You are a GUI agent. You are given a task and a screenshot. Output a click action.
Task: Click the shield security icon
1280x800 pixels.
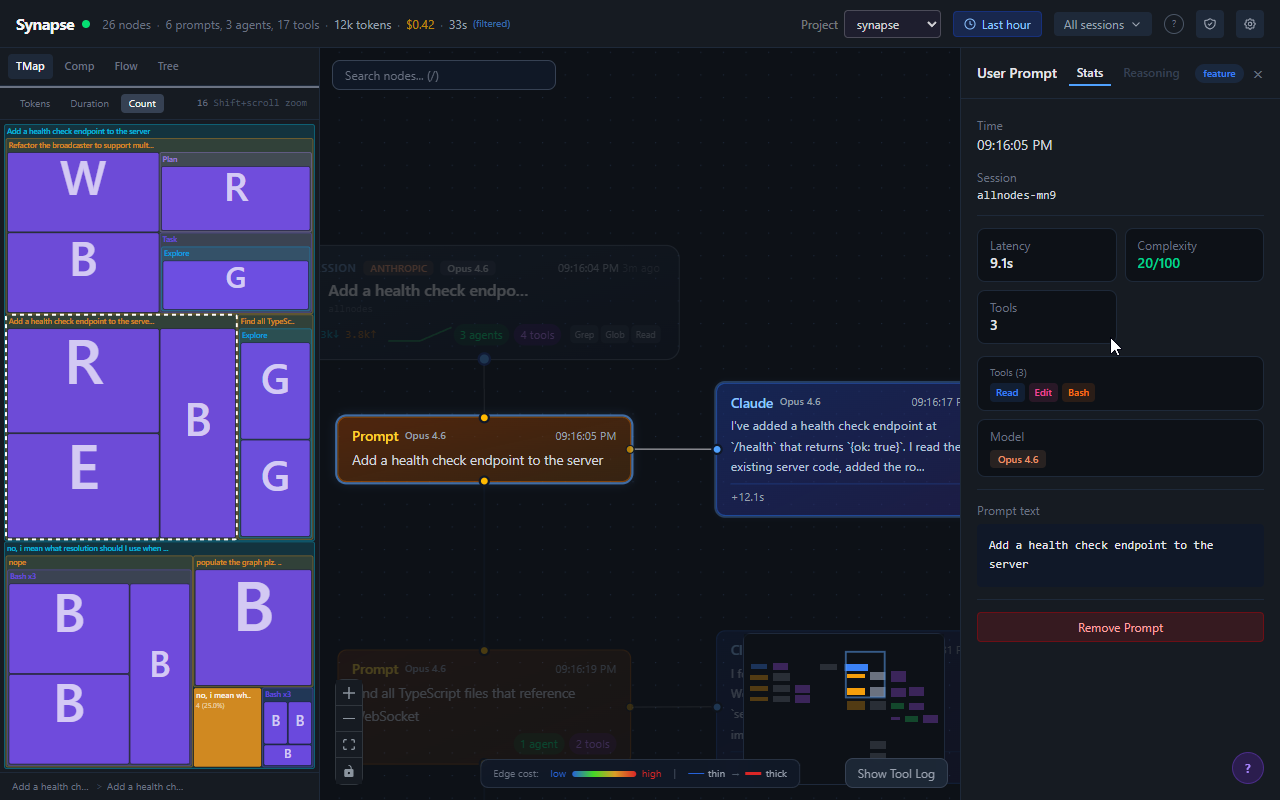pyautogui.click(x=1210, y=23)
